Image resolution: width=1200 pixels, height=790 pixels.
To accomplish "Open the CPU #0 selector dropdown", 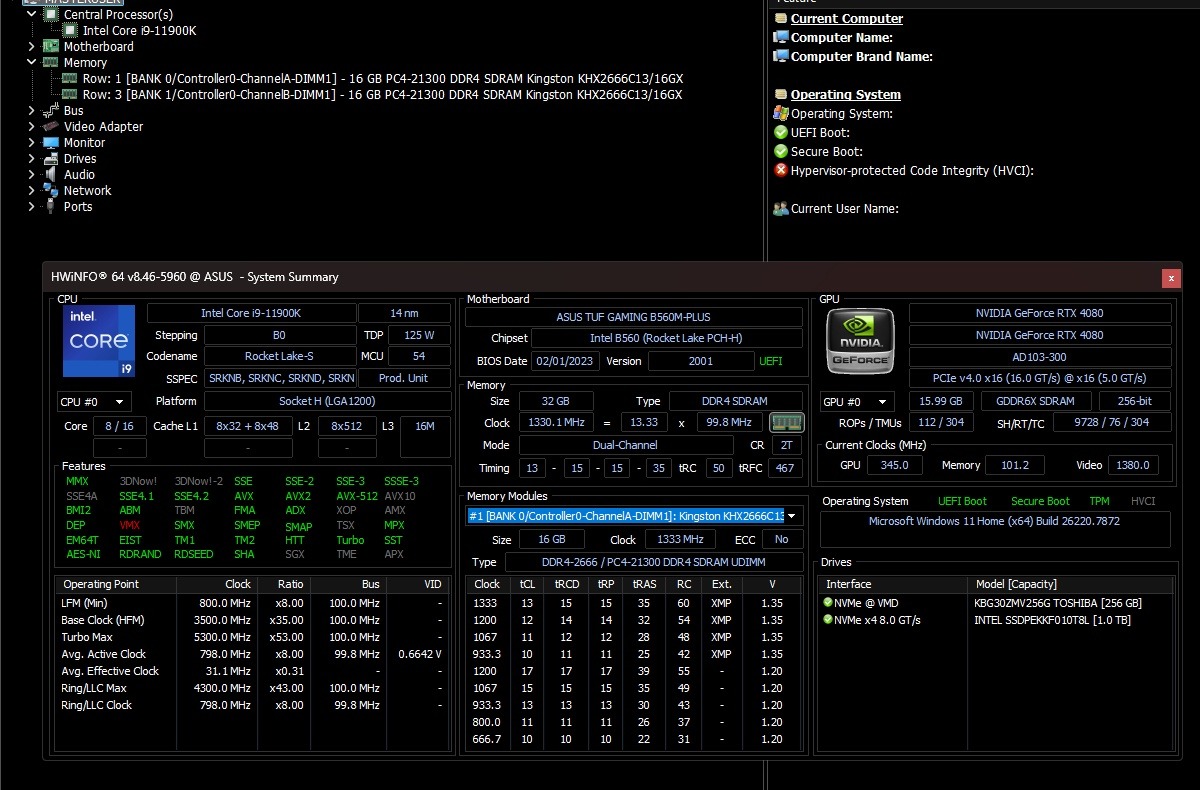I will click(94, 402).
